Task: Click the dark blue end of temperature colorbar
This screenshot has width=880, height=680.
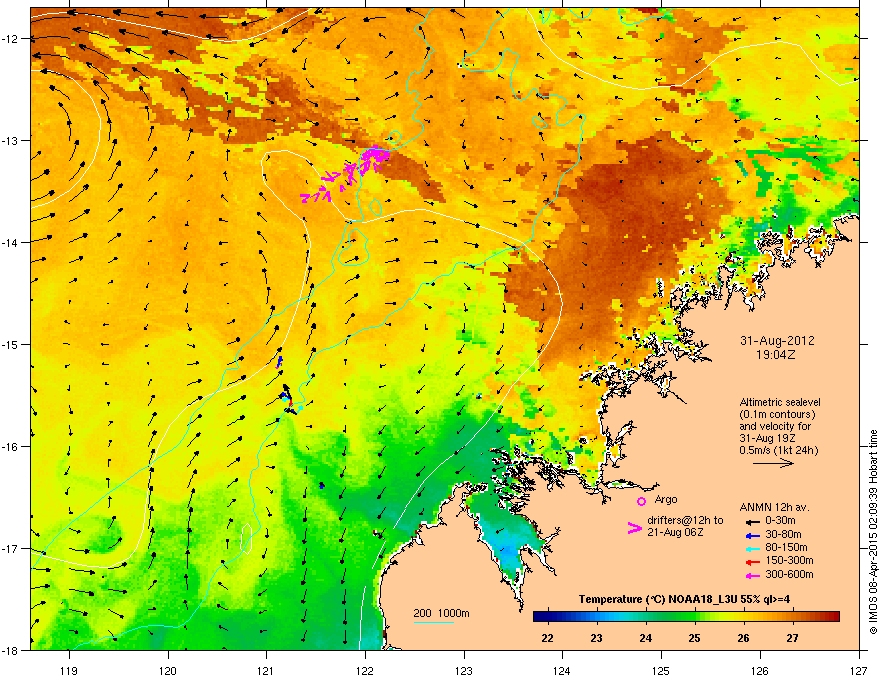Action: [x=539, y=617]
